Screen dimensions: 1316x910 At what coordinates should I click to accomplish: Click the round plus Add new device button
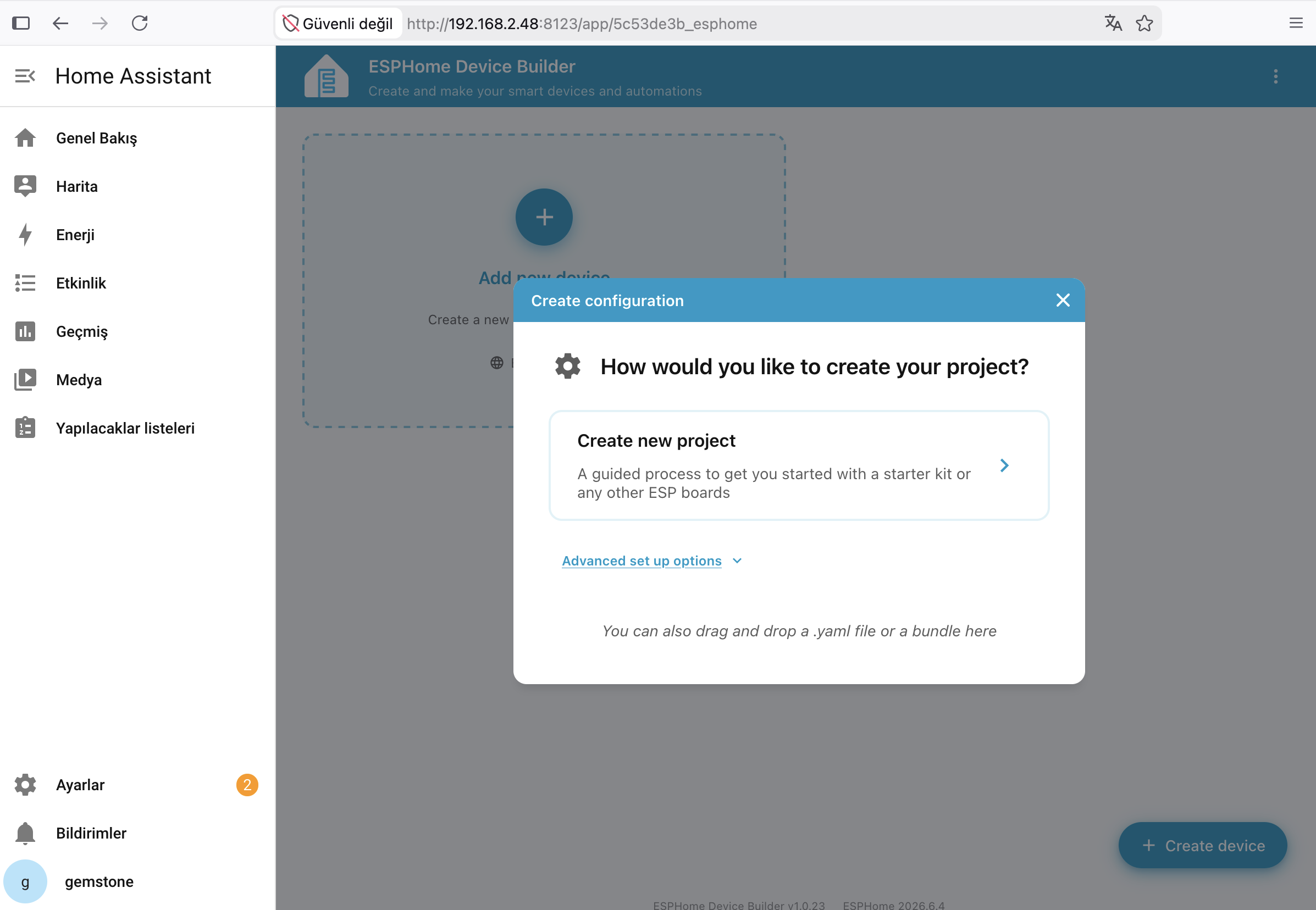coord(544,217)
